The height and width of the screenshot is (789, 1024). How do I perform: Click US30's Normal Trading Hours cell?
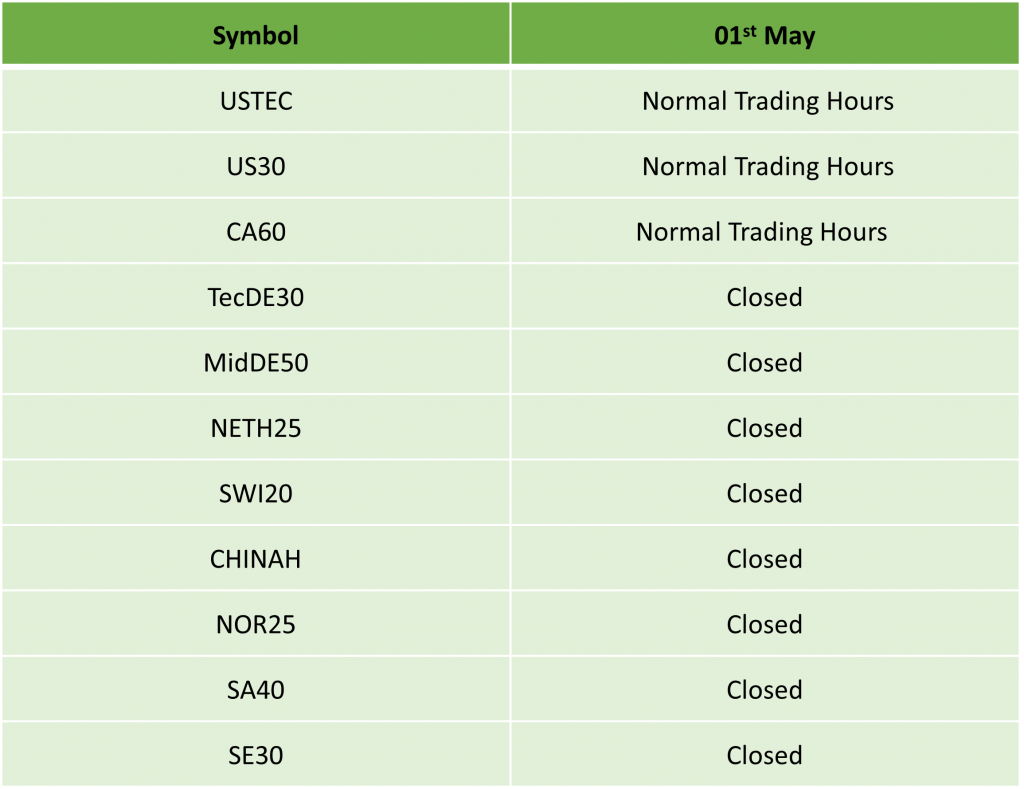tap(767, 166)
